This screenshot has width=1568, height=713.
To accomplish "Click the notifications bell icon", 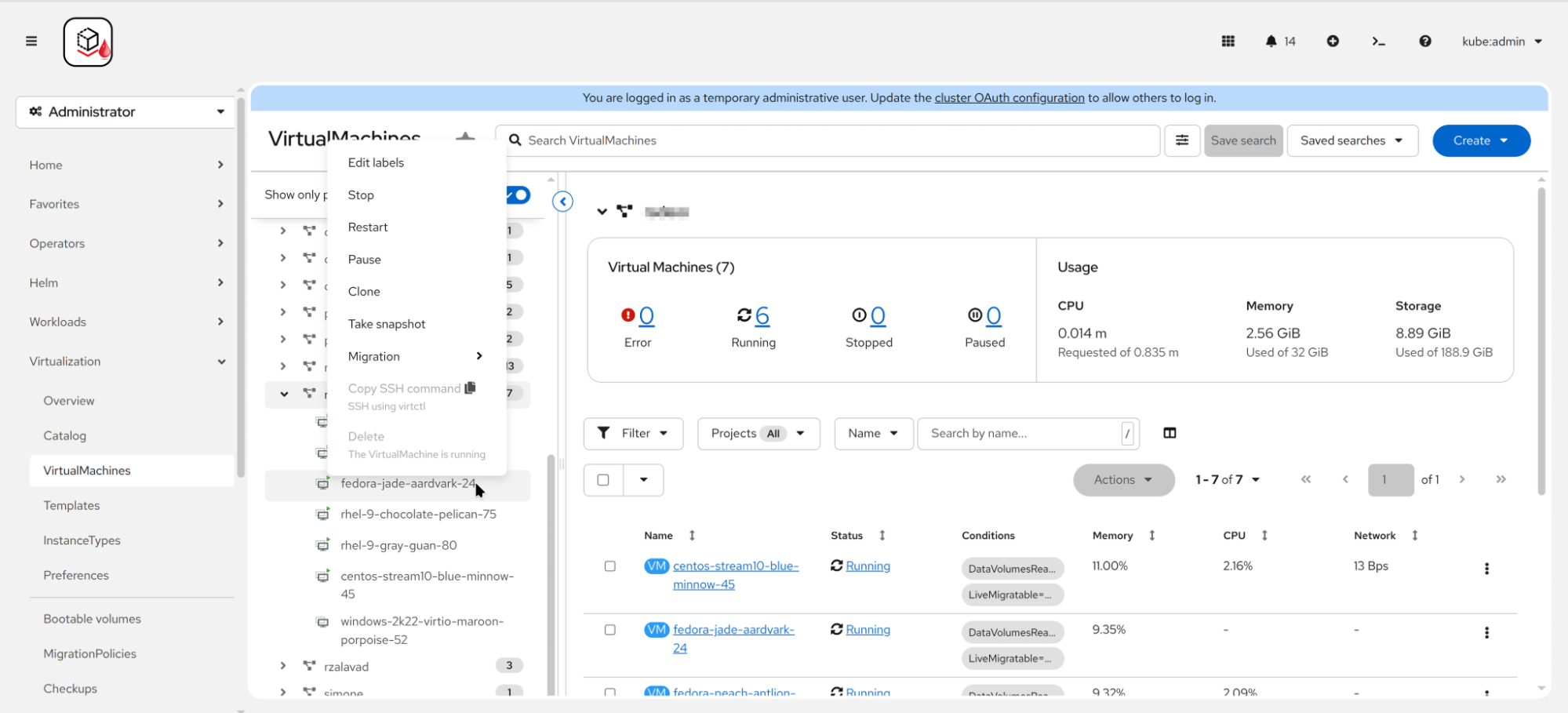I will pos(1271,42).
